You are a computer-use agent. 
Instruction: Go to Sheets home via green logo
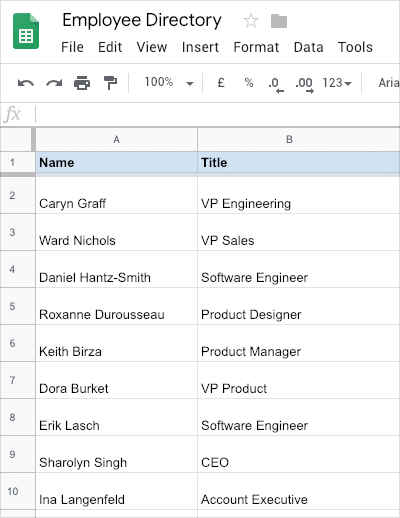26,31
